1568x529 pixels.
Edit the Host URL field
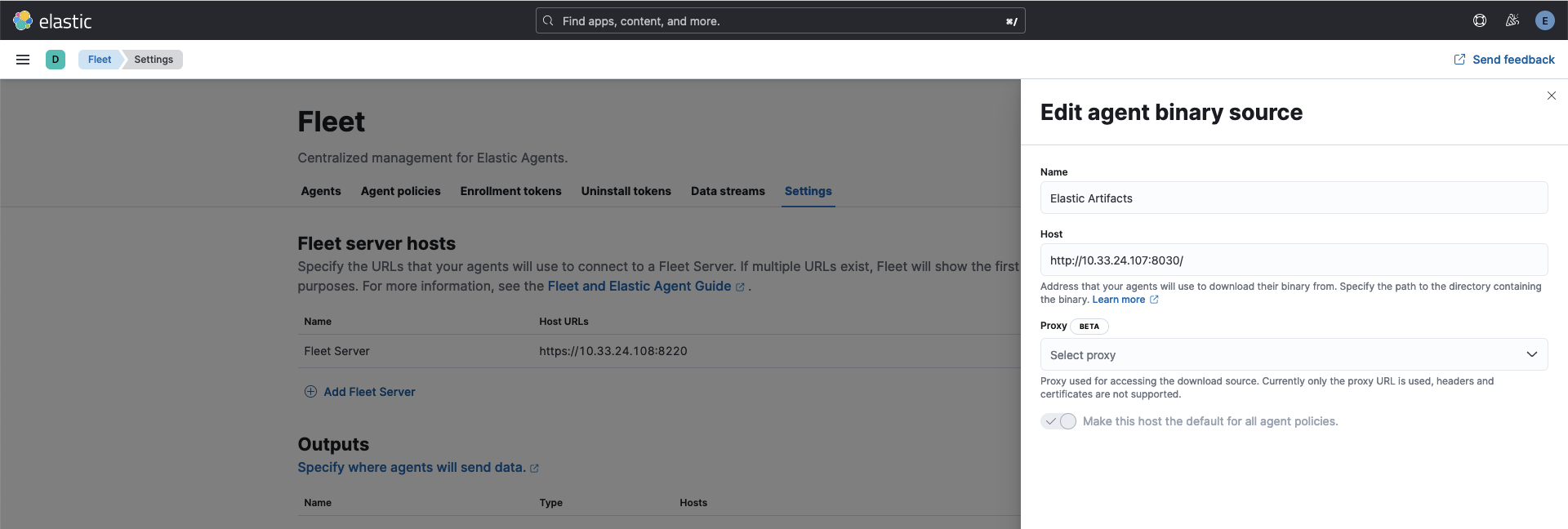[1294, 260]
